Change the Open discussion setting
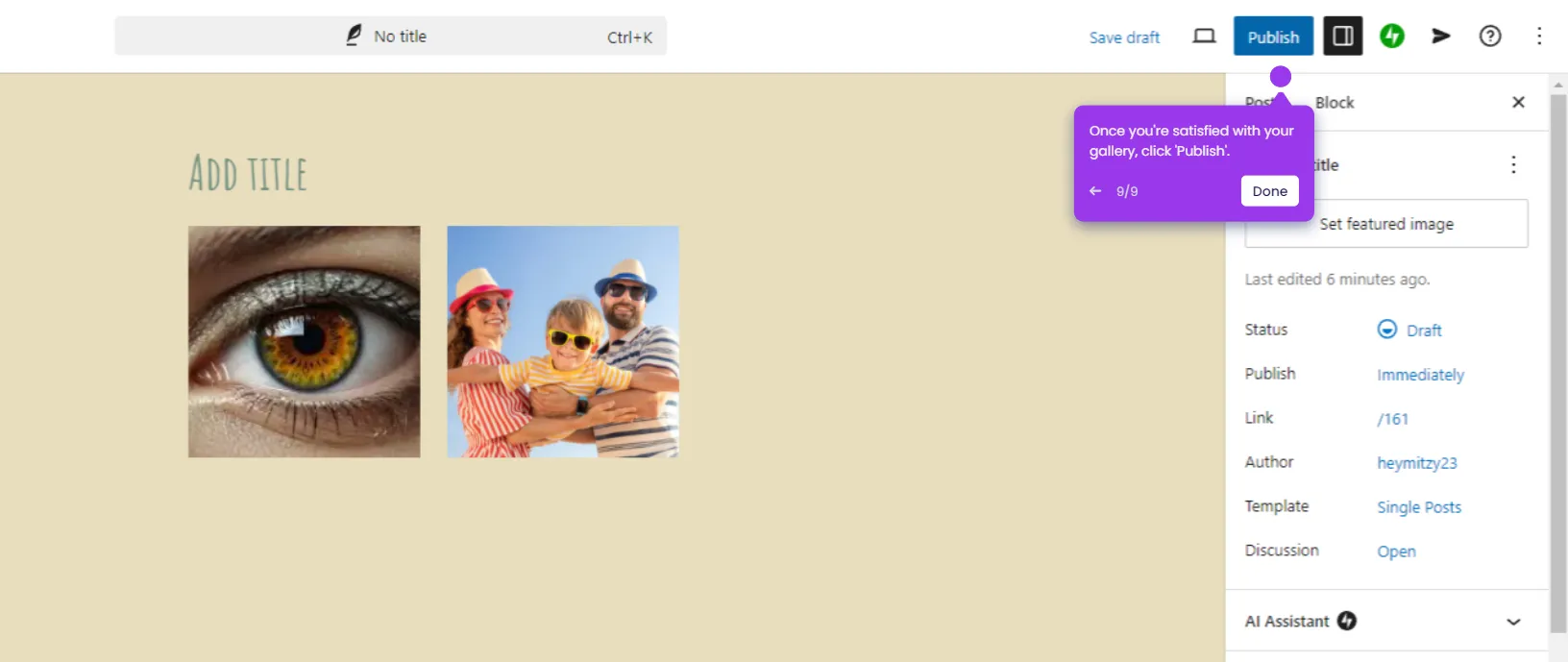The image size is (1568, 662). pyautogui.click(x=1396, y=552)
